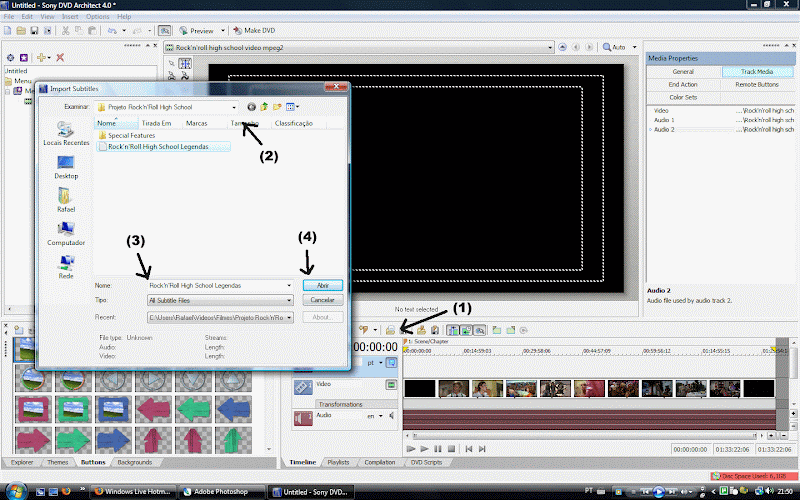800x500 pixels.
Task: Click the Cancelar button
Action: pyautogui.click(x=322, y=300)
